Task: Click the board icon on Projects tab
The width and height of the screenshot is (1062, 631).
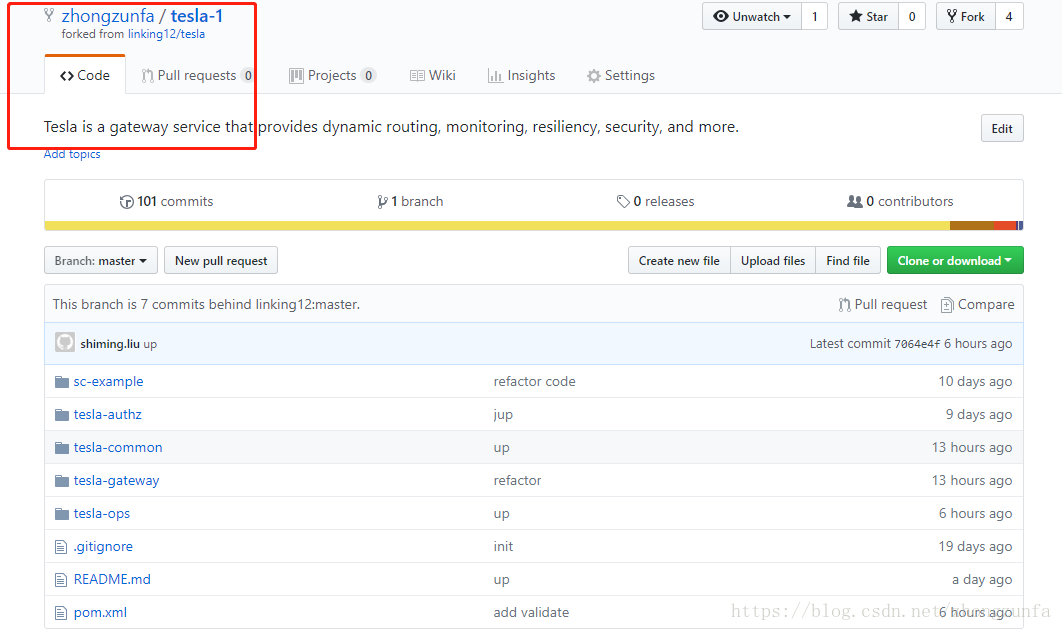Action: click(296, 76)
